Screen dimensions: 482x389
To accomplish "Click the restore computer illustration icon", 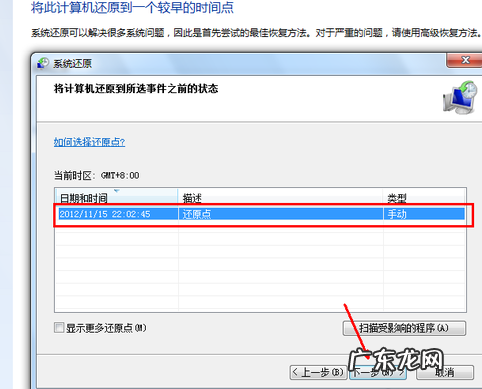I will (460, 97).
